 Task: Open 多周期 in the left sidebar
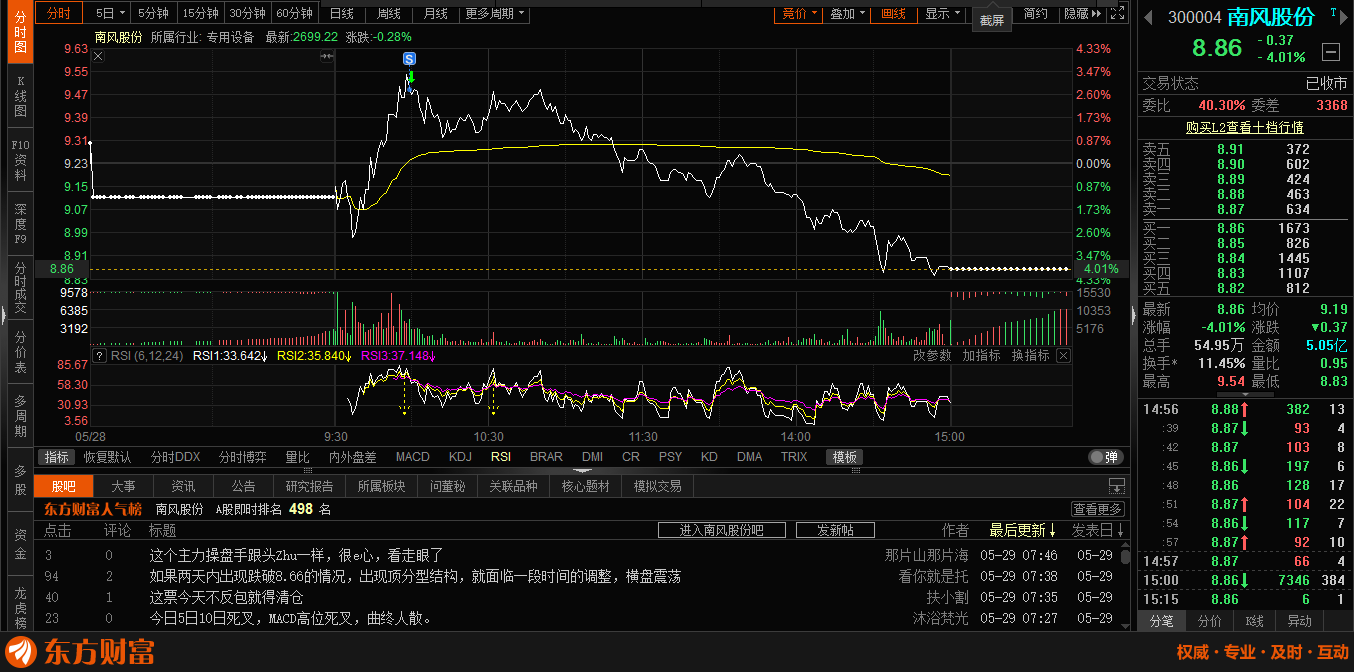[20, 416]
